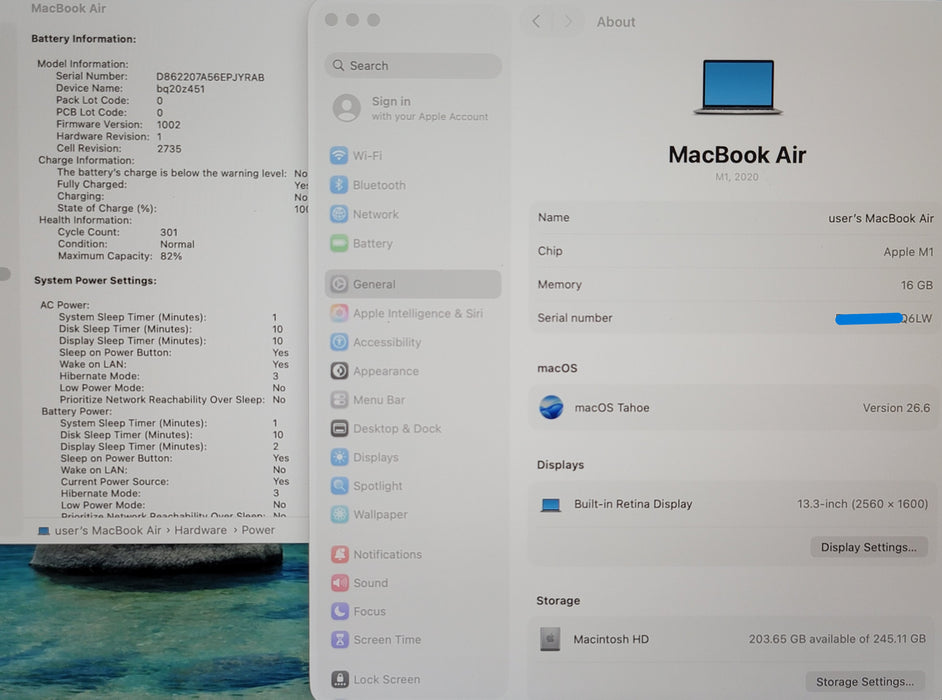Image resolution: width=942 pixels, height=700 pixels.
Task: Select Cycle Count value 301
Action: coord(169,232)
